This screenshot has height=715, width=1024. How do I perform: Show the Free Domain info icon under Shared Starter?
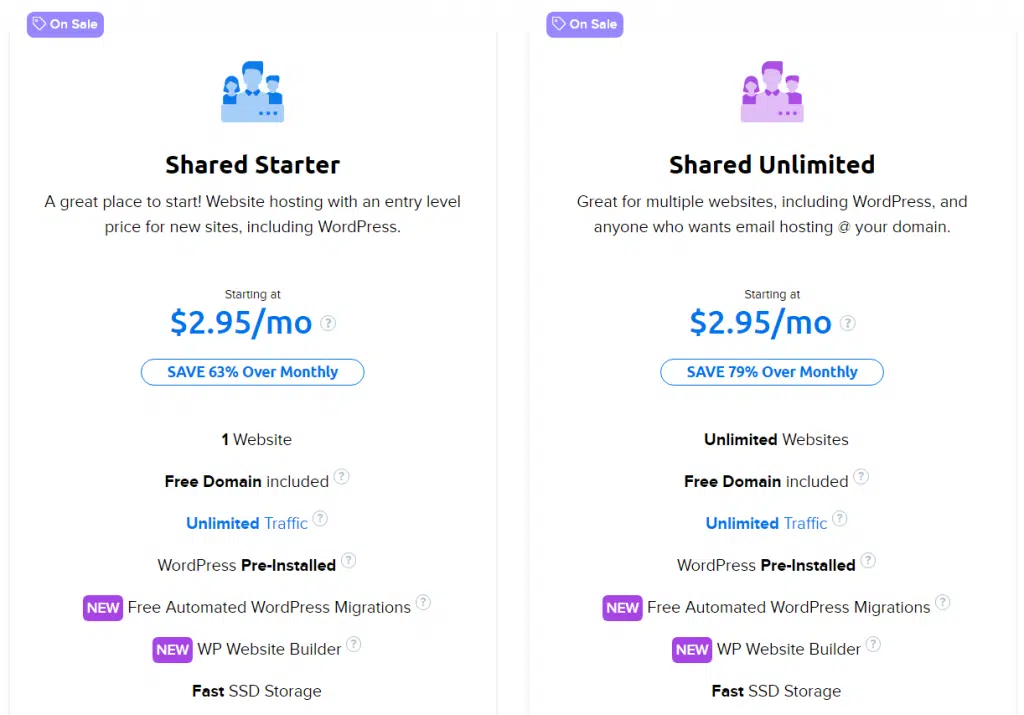click(342, 477)
